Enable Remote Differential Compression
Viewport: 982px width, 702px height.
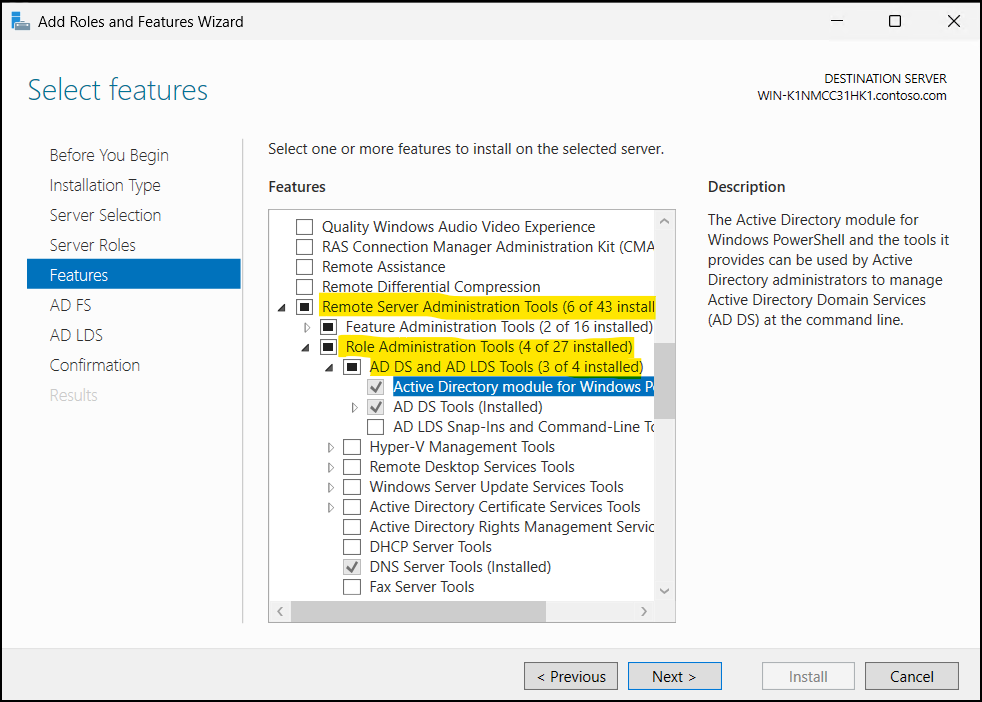pyautogui.click(x=304, y=286)
